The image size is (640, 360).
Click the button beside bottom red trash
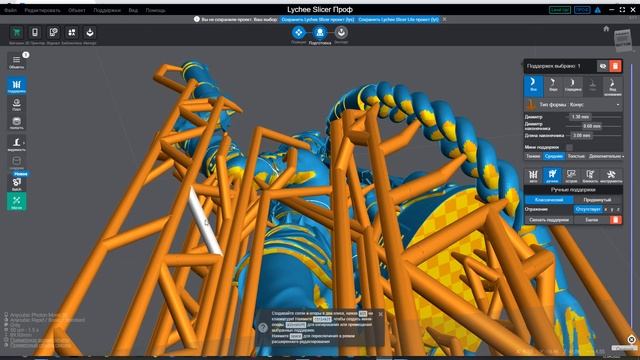pyautogui.click(x=591, y=220)
